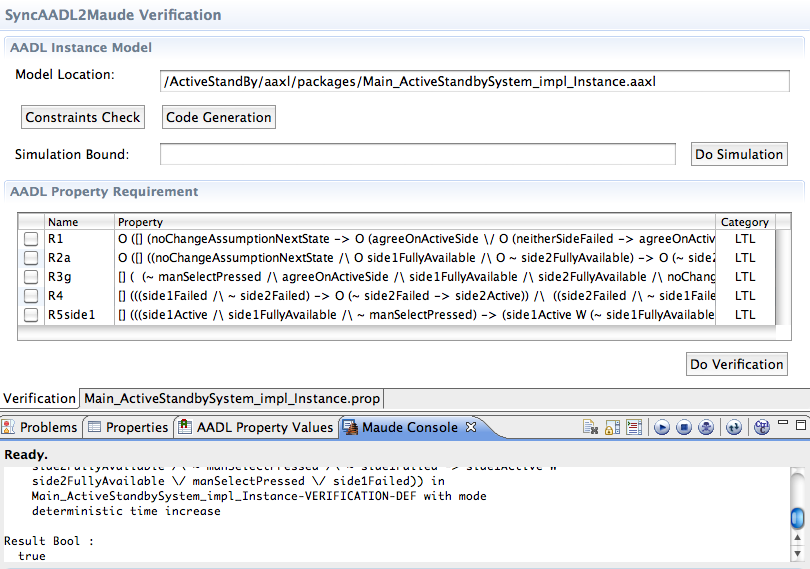Click the Simulation Bound input field
This screenshot has height=569, width=810.
418,154
